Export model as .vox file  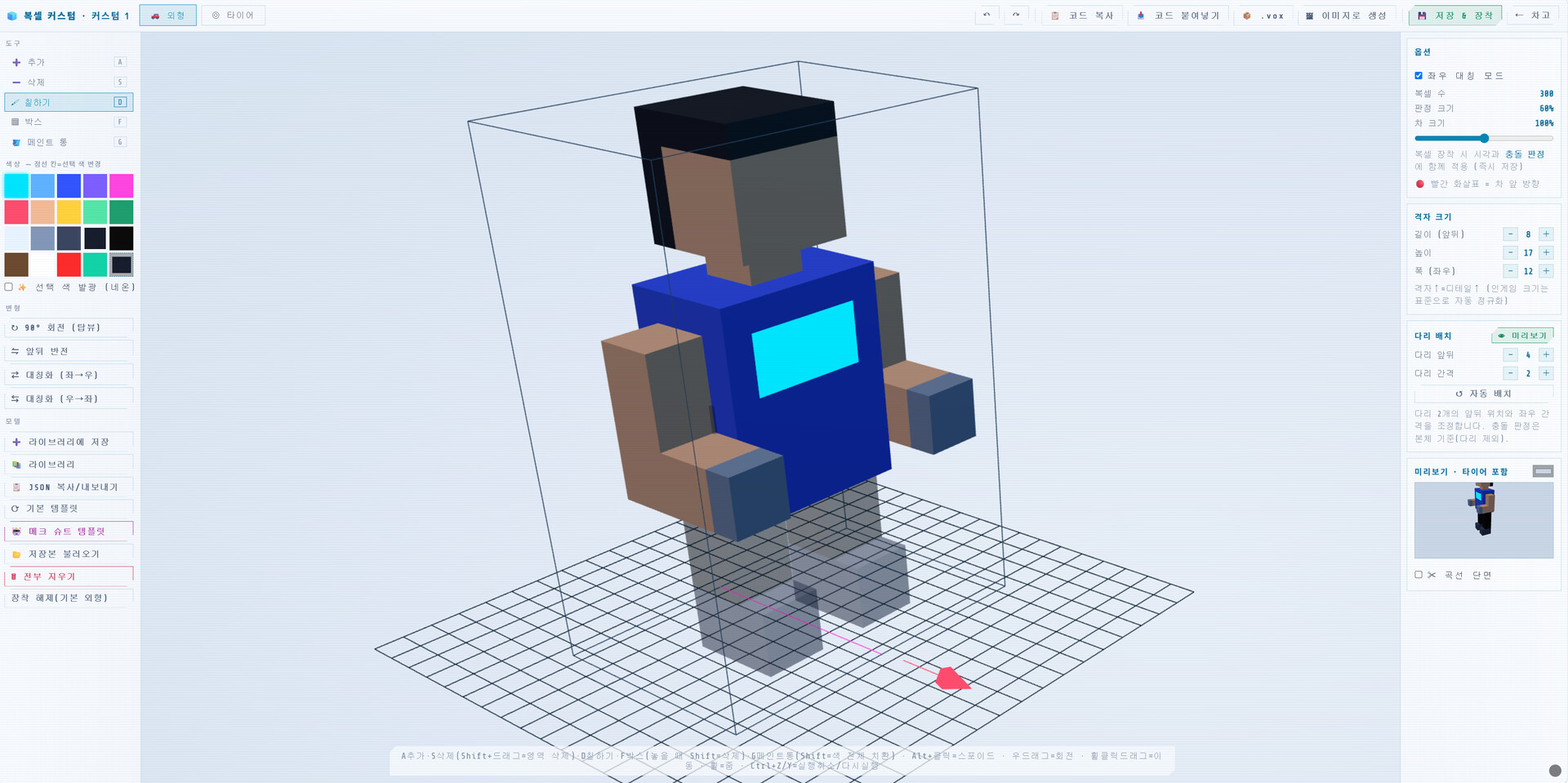pyautogui.click(x=1263, y=16)
